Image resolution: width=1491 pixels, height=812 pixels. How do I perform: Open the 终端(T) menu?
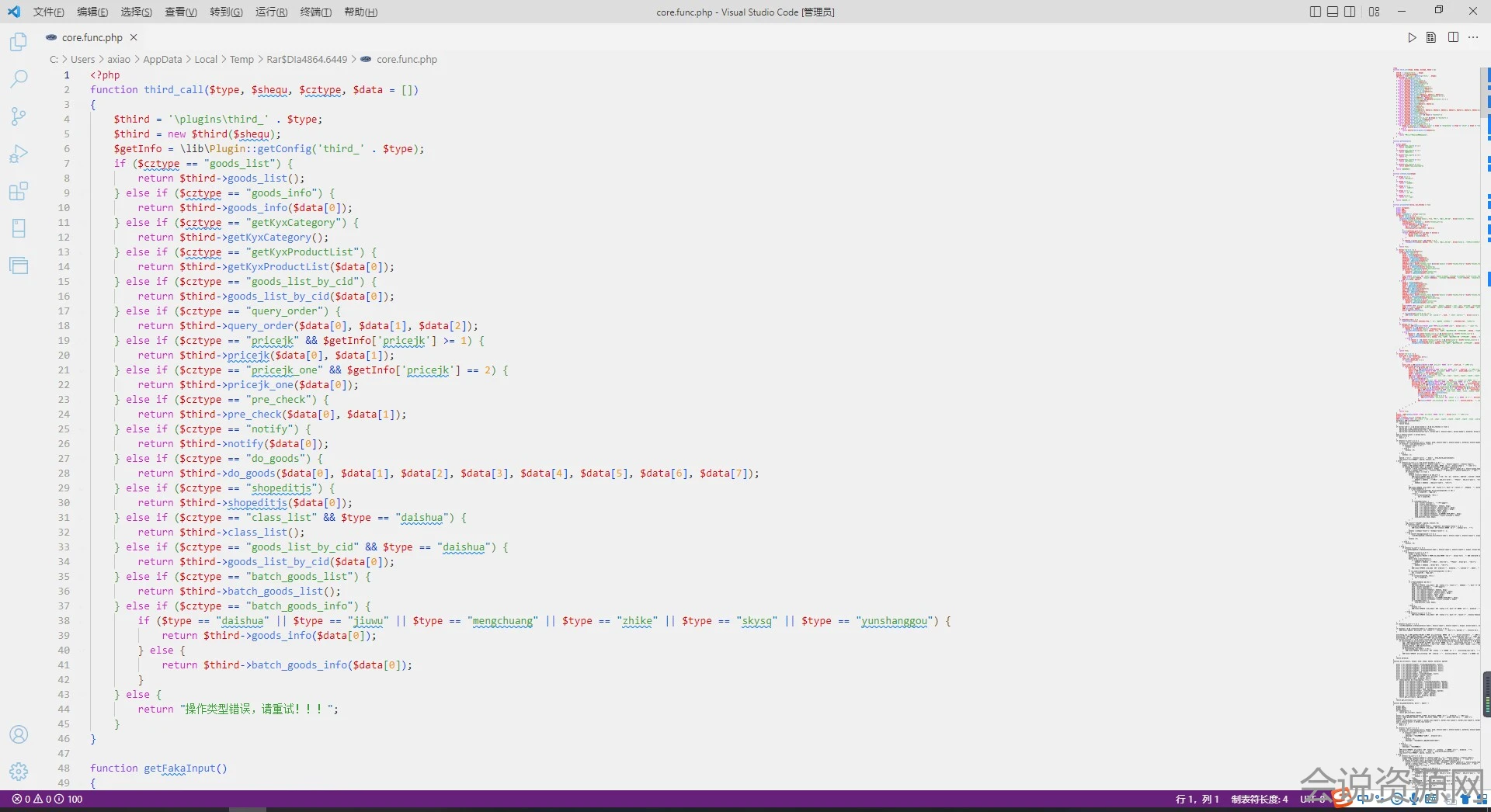(x=315, y=12)
